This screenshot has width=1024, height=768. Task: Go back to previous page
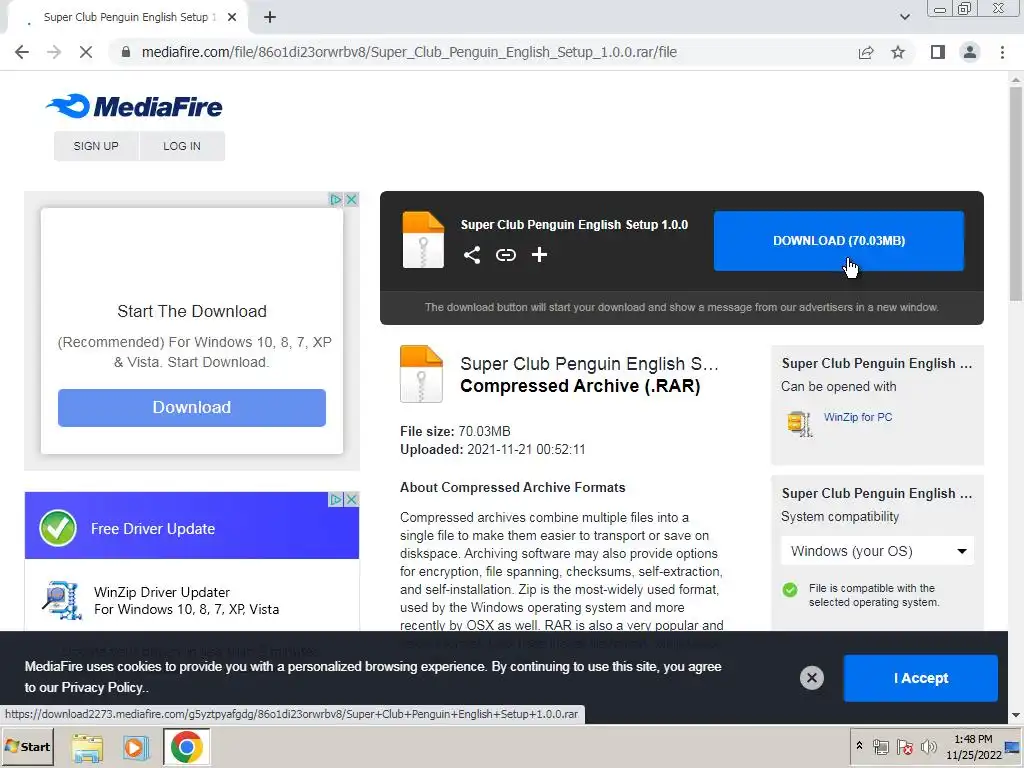22,52
